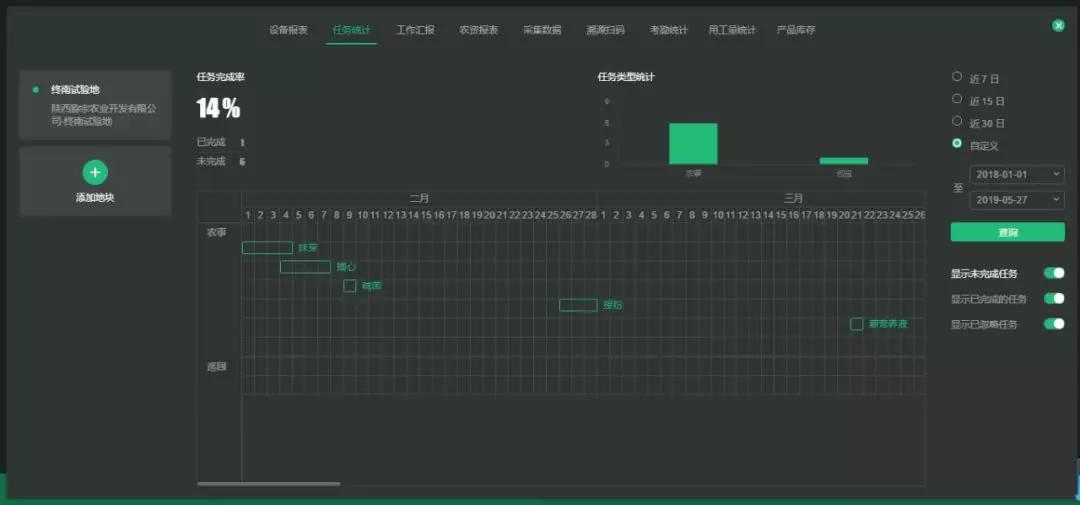This screenshot has height=505, width=1080.
Task: Click the green 查询 button
Action: [x=1007, y=232]
